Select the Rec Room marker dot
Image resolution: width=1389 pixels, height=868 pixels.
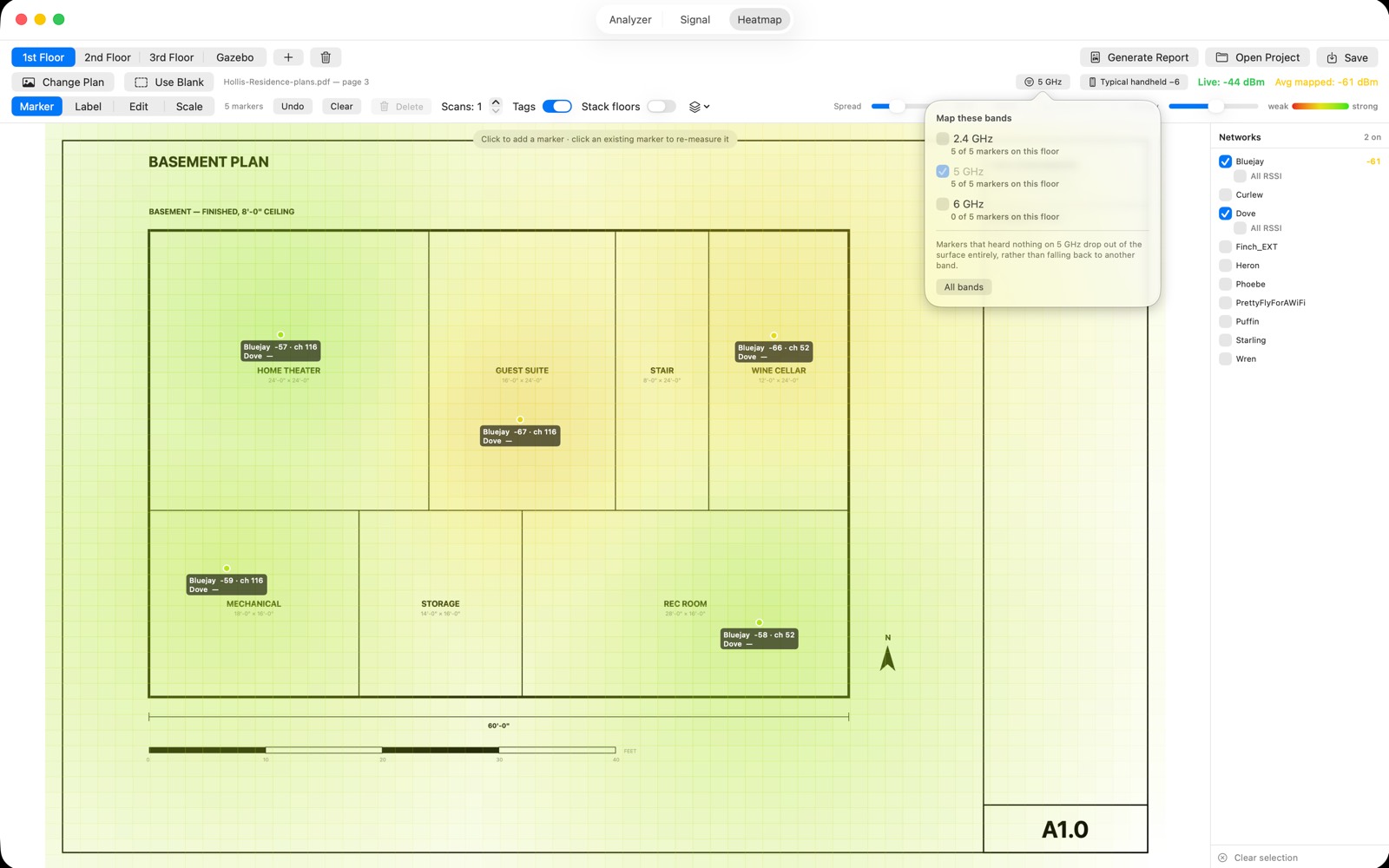pos(760,622)
